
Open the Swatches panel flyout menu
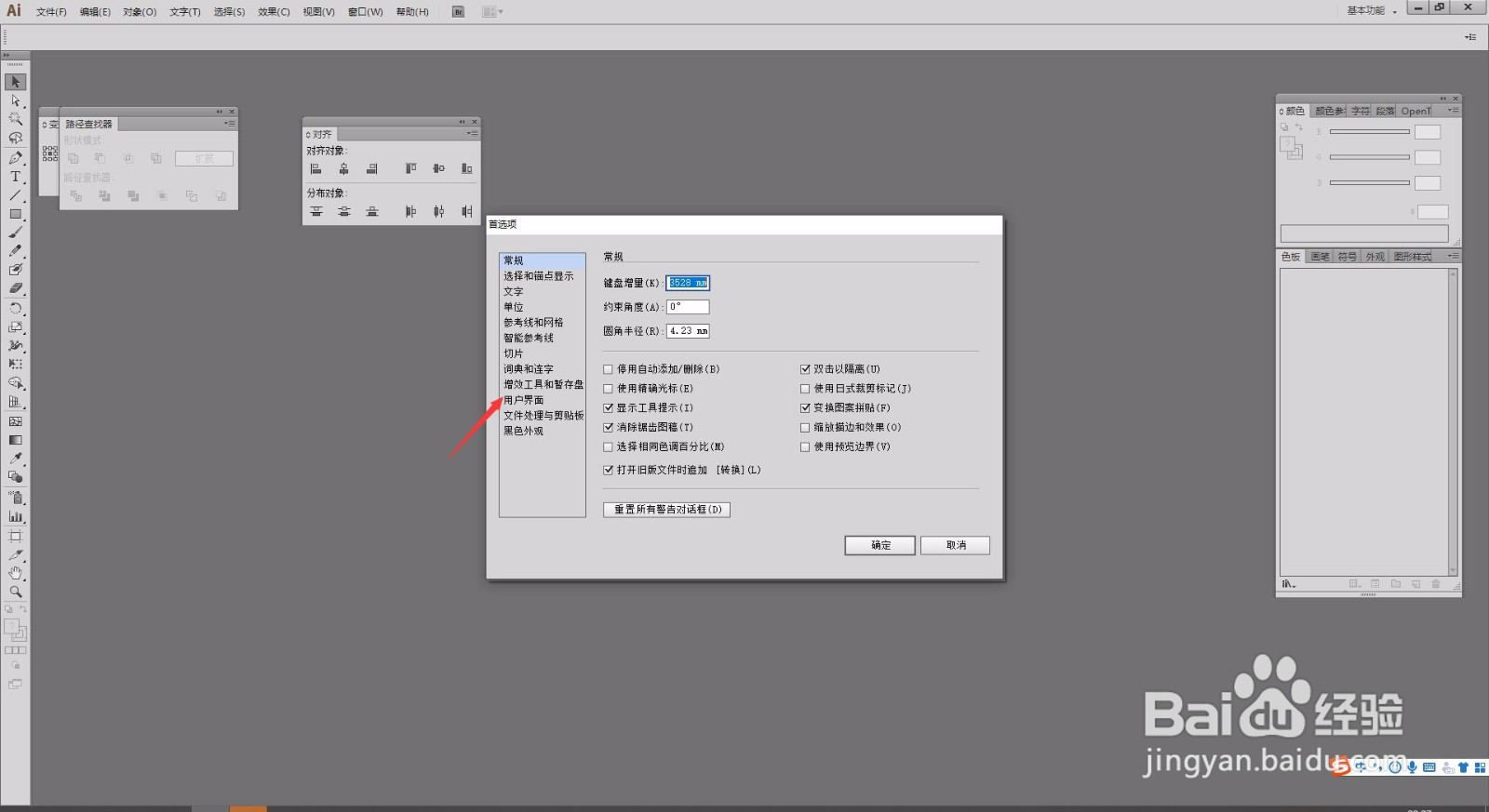[x=1453, y=256]
